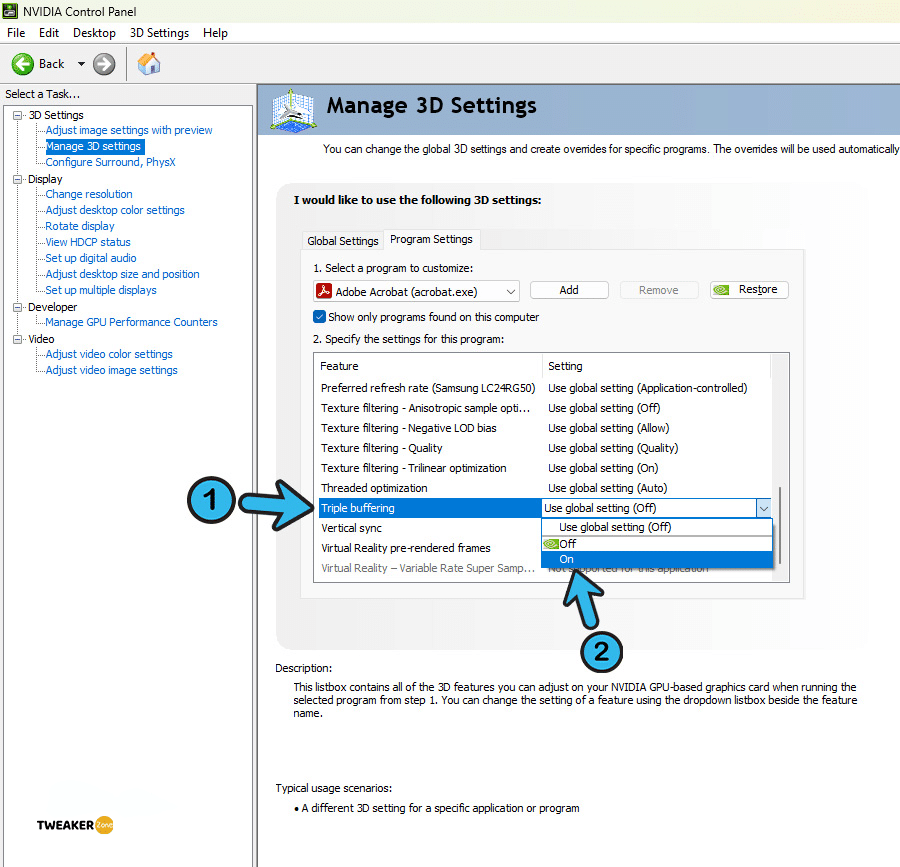Choose 'Use global setting (Off)' dropdown option
Viewport: 900px width, 867px height.
657,527
